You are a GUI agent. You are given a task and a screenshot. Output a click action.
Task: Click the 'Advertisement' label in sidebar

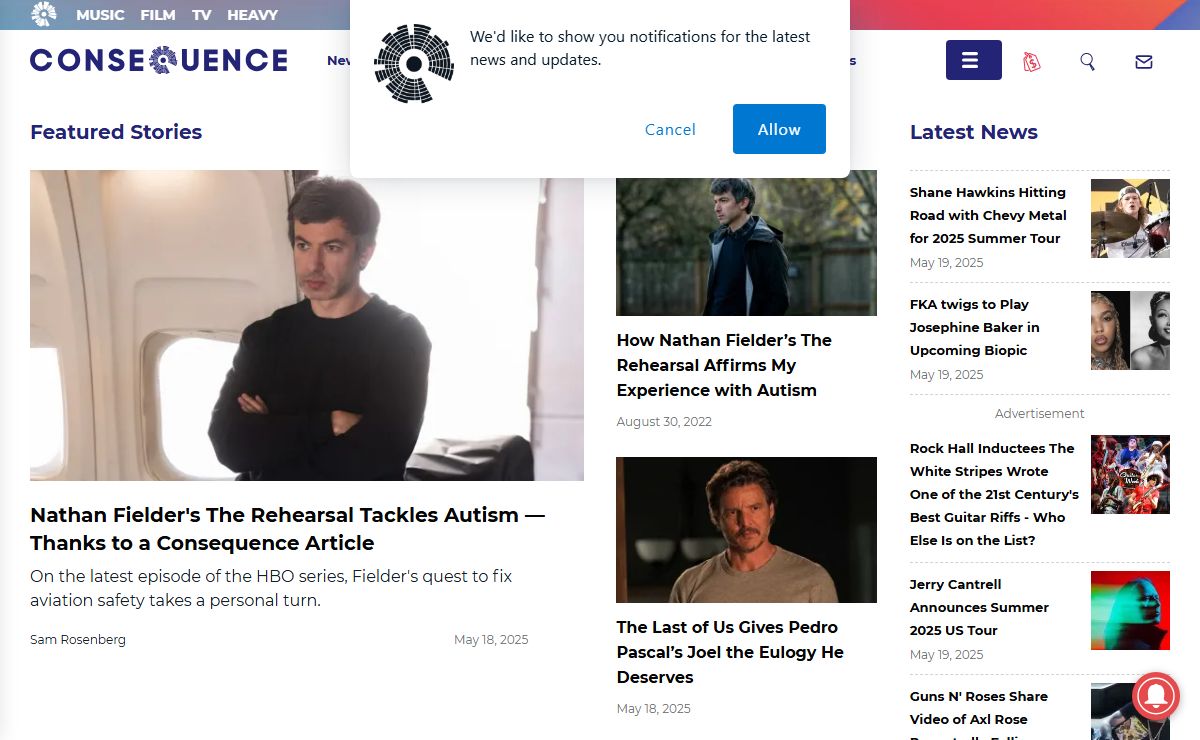[x=1039, y=413]
